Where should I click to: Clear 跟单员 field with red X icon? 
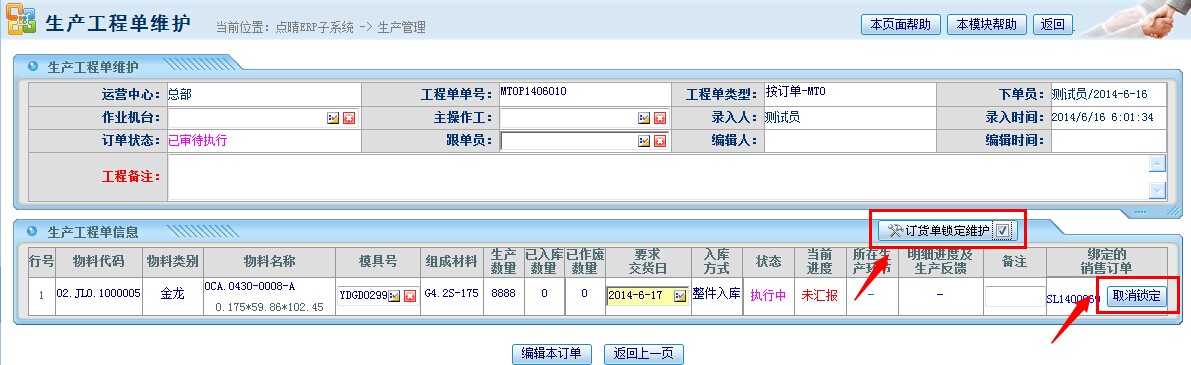click(x=660, y=141)
